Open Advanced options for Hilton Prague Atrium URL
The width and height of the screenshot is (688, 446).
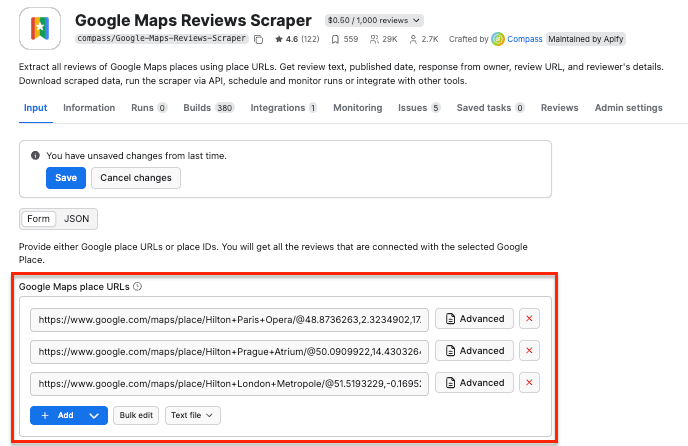[474, 351]
